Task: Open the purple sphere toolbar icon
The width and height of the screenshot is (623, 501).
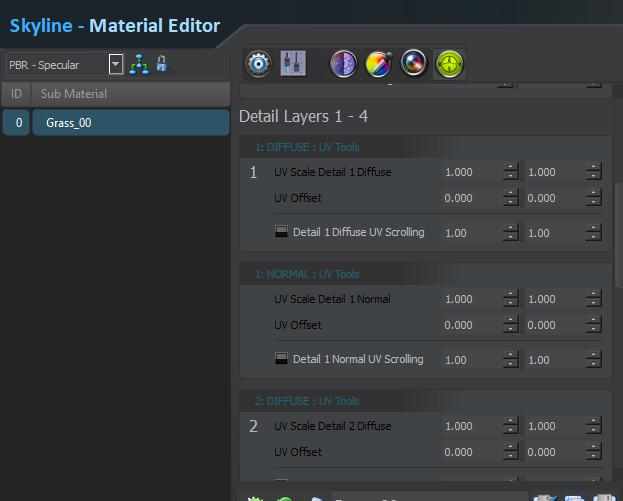Action: point(343,64)
